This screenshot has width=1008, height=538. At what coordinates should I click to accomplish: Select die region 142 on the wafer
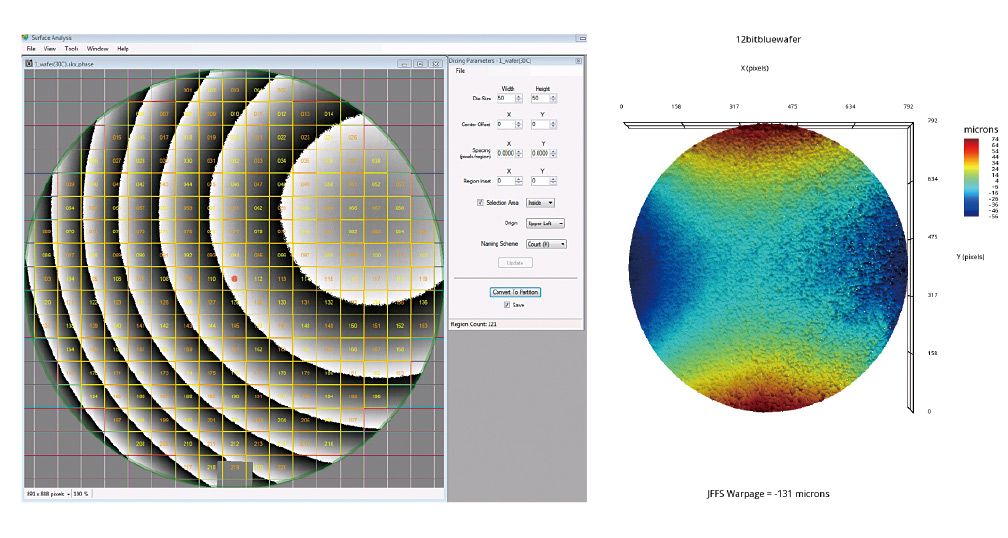[x=164, y=326]
